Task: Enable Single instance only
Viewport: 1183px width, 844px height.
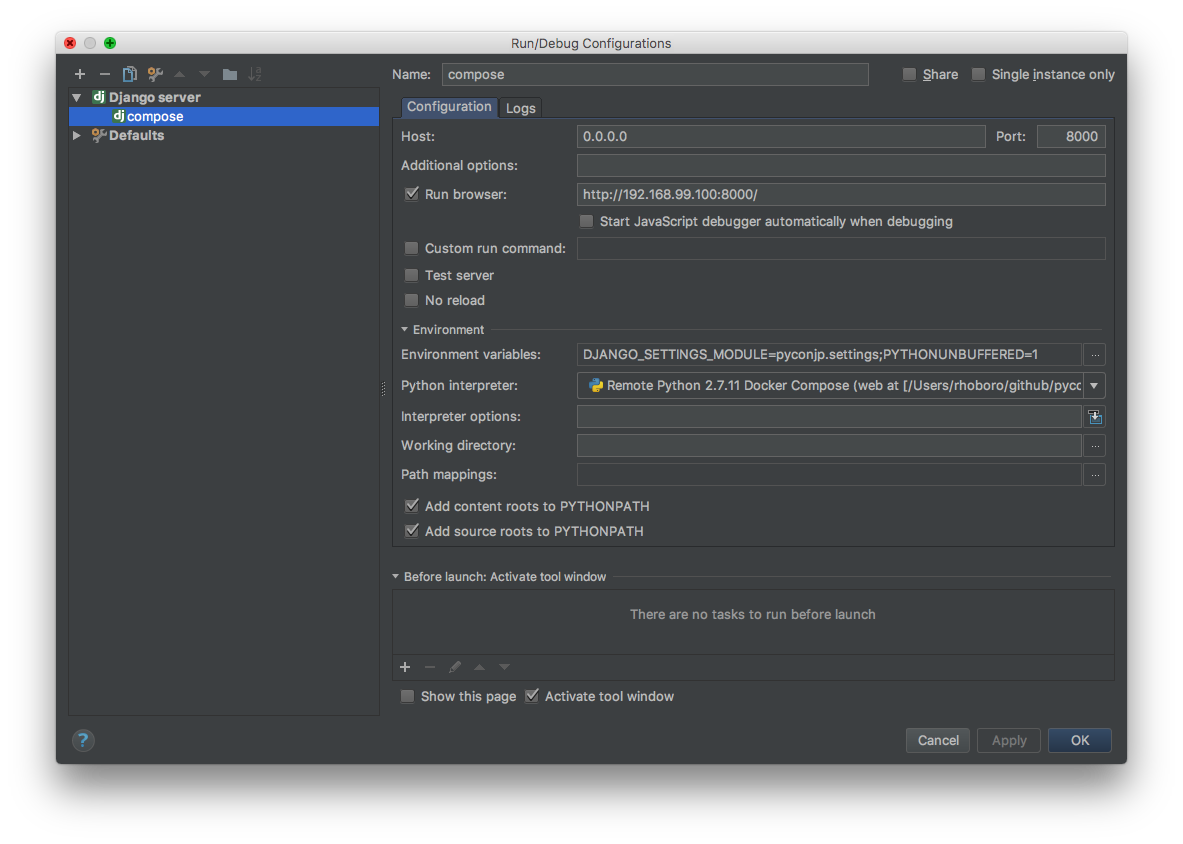Action: 979,74
